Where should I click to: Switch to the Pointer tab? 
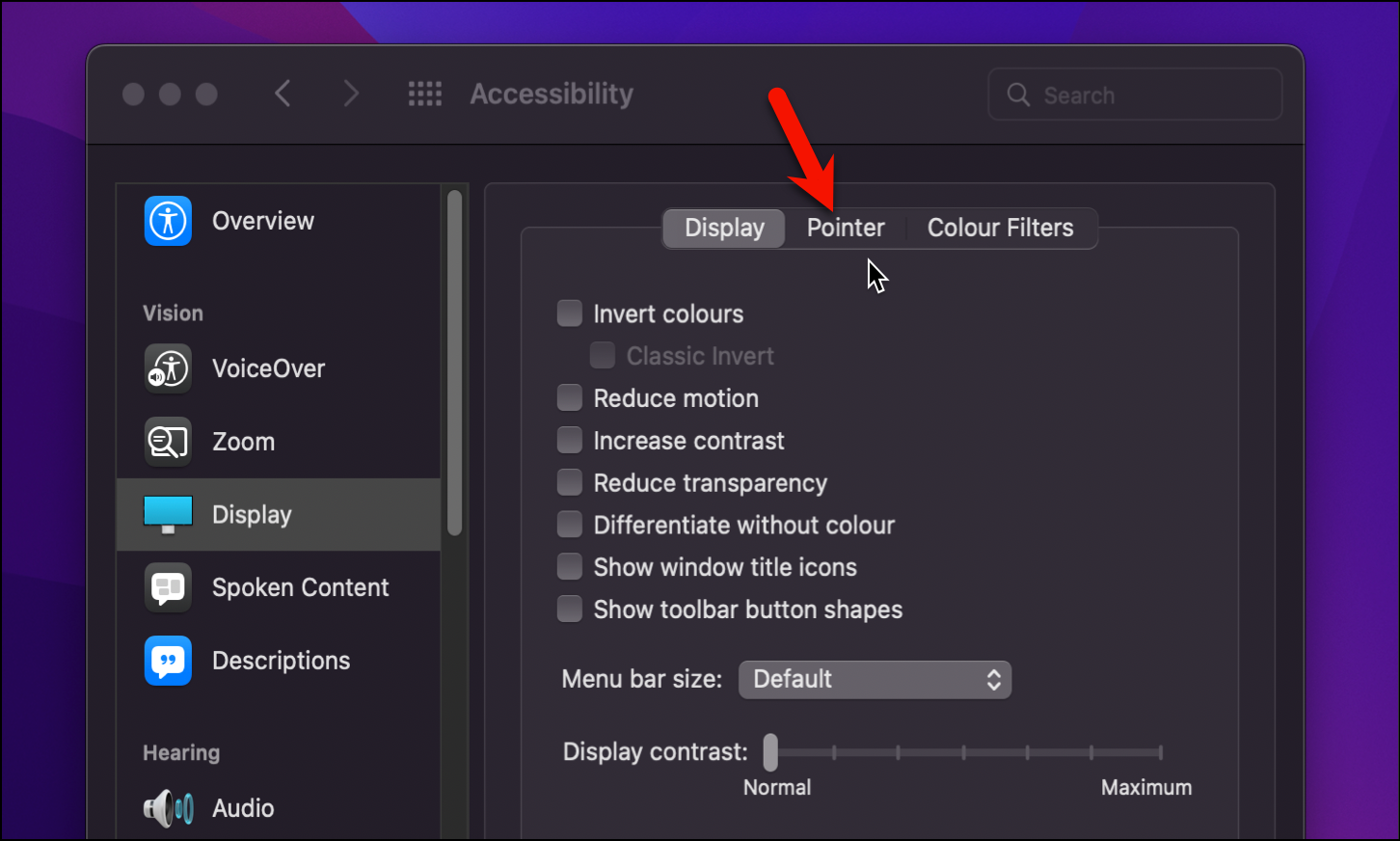(846, 229)
